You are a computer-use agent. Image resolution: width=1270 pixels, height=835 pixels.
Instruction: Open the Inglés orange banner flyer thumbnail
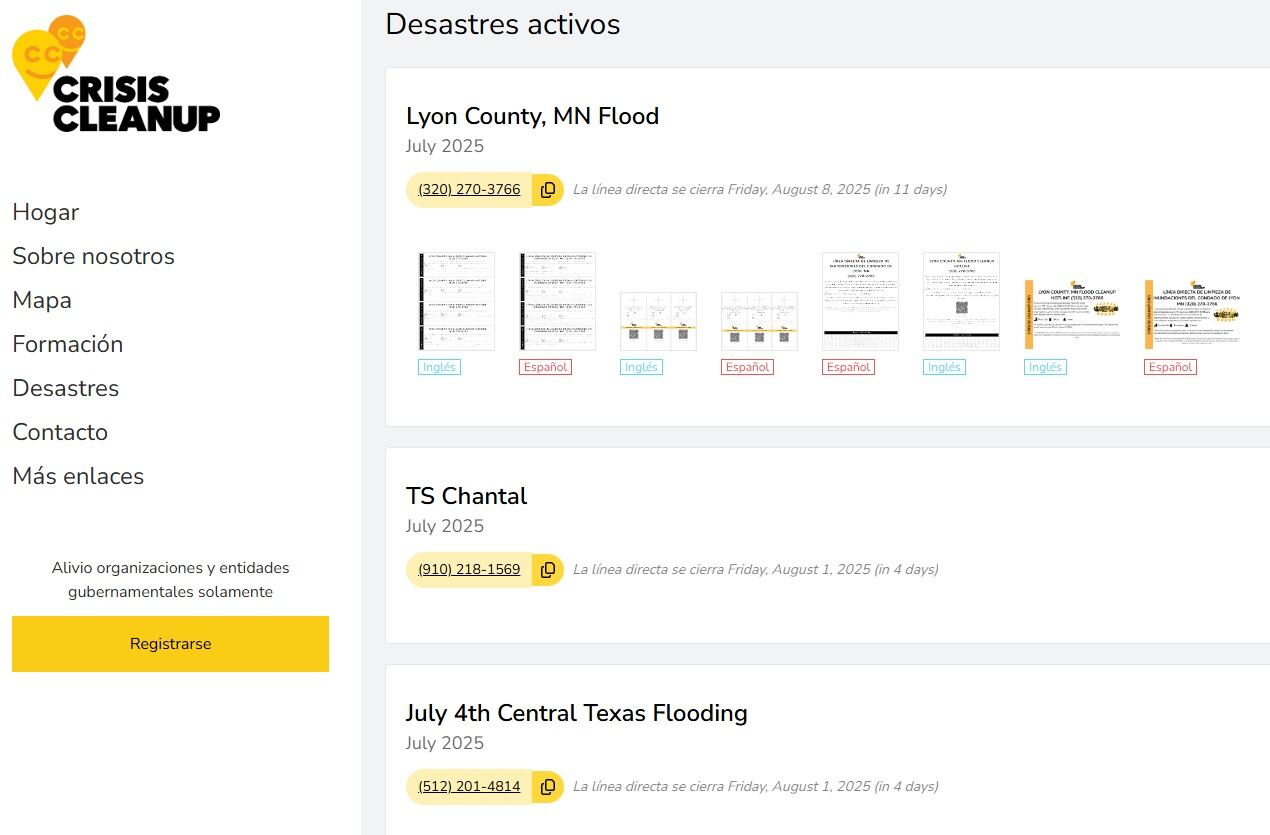[x=1072, y=314]
